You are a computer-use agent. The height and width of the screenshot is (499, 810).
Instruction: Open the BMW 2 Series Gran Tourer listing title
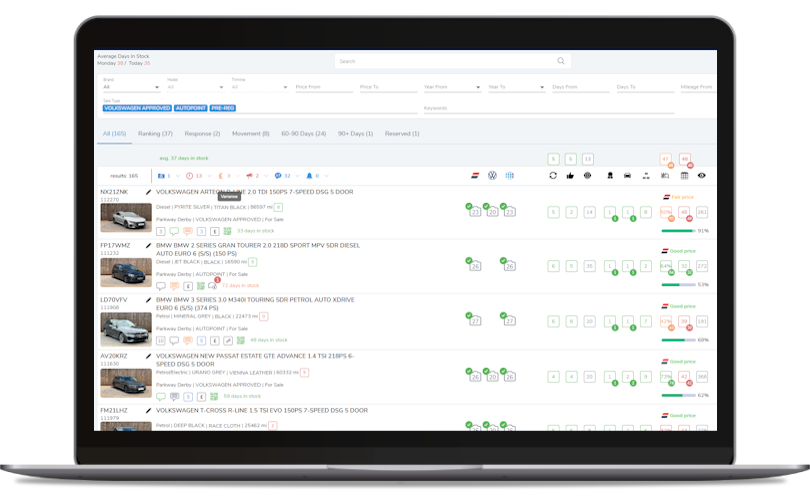tap(258, 250)
